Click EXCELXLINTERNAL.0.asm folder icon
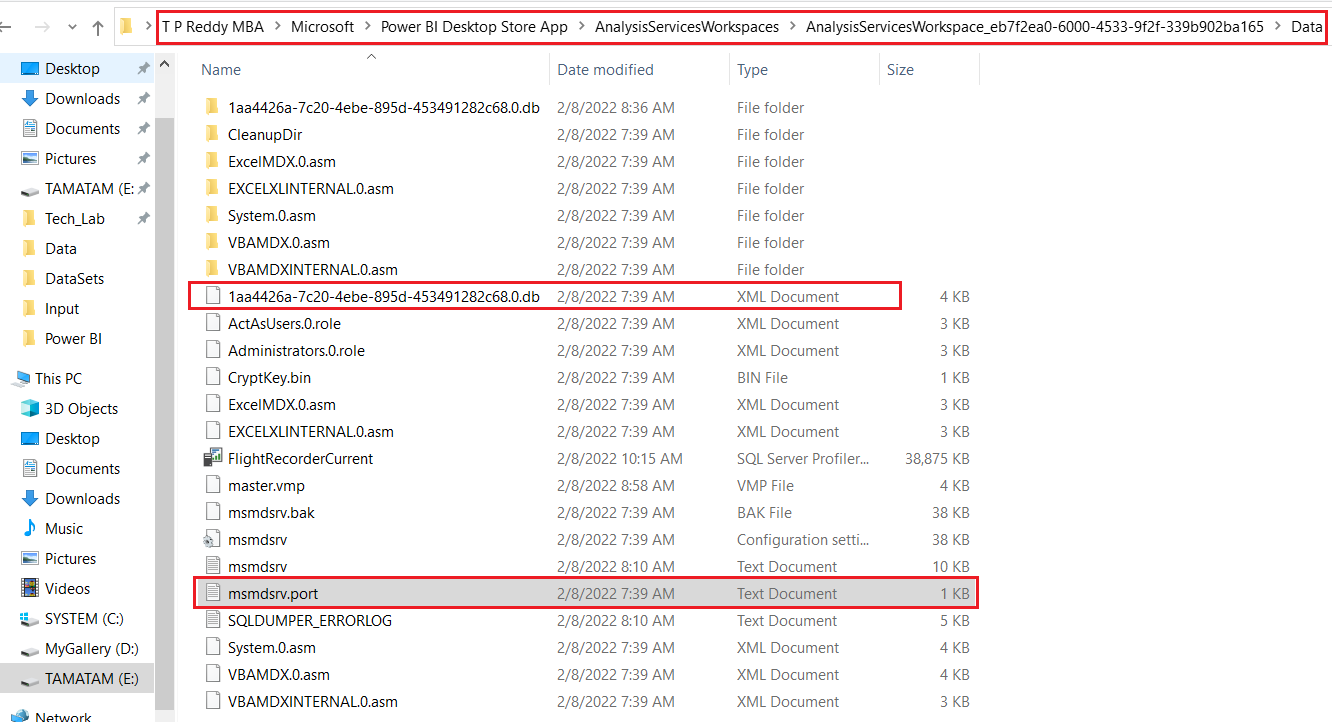1332x722 pixels. coord(211,188)
